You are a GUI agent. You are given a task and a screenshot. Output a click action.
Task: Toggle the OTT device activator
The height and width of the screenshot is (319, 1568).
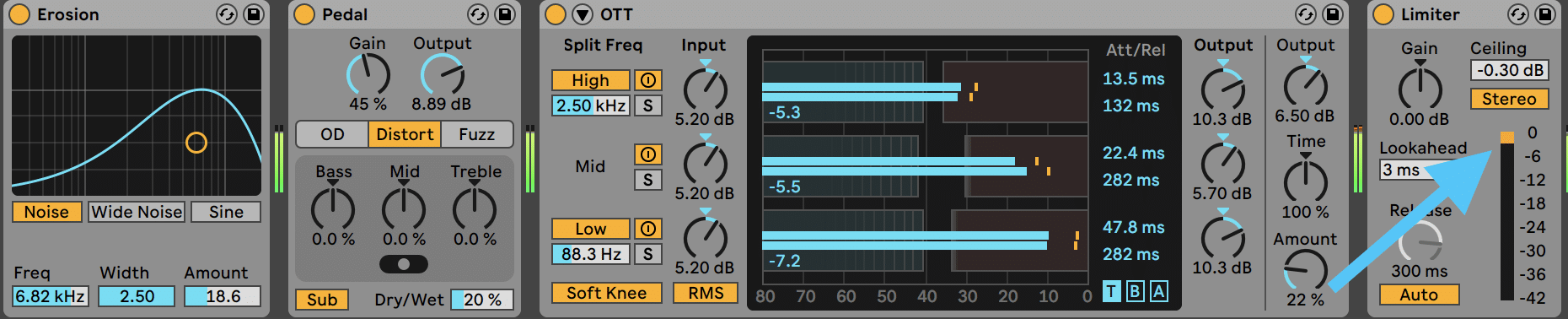(x=556, y=14)
